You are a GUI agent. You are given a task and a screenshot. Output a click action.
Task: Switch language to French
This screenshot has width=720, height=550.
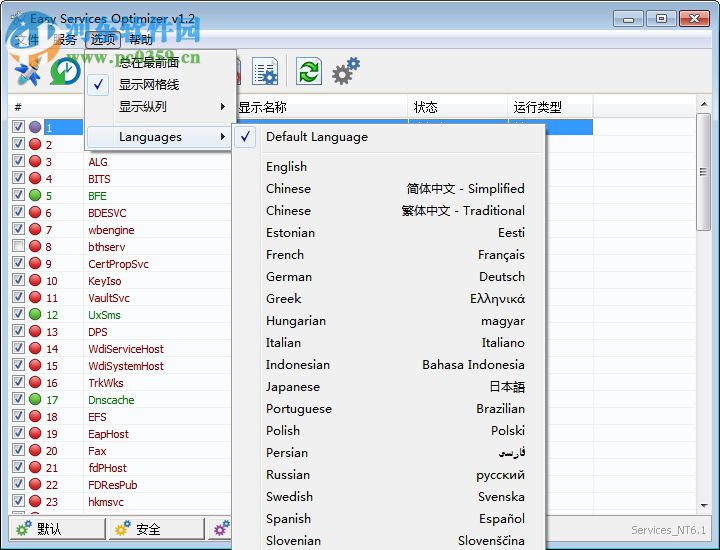click(389, 255)
